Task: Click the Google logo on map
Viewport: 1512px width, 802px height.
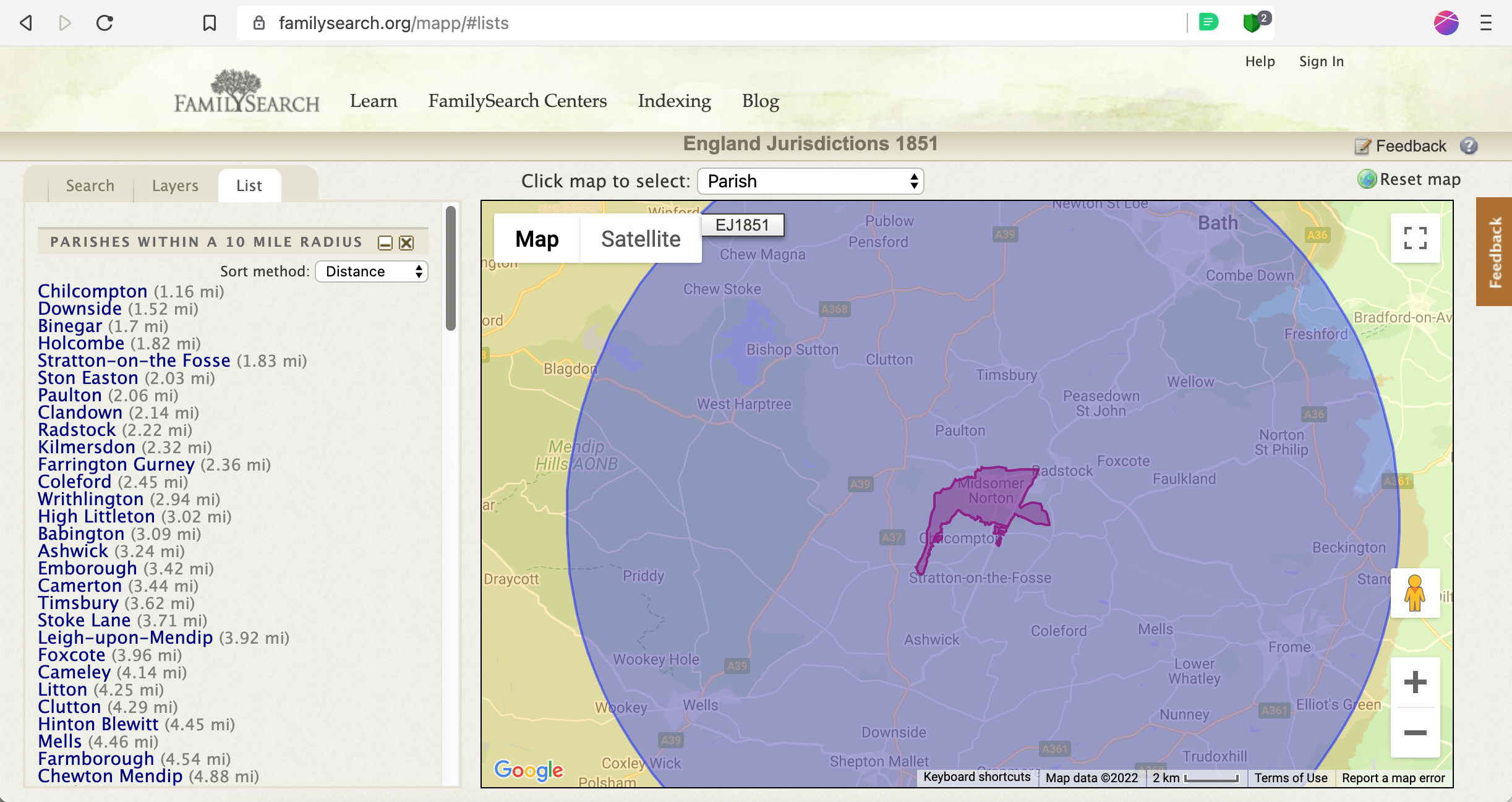Action: pyautogui.click(x=529, y=770)
